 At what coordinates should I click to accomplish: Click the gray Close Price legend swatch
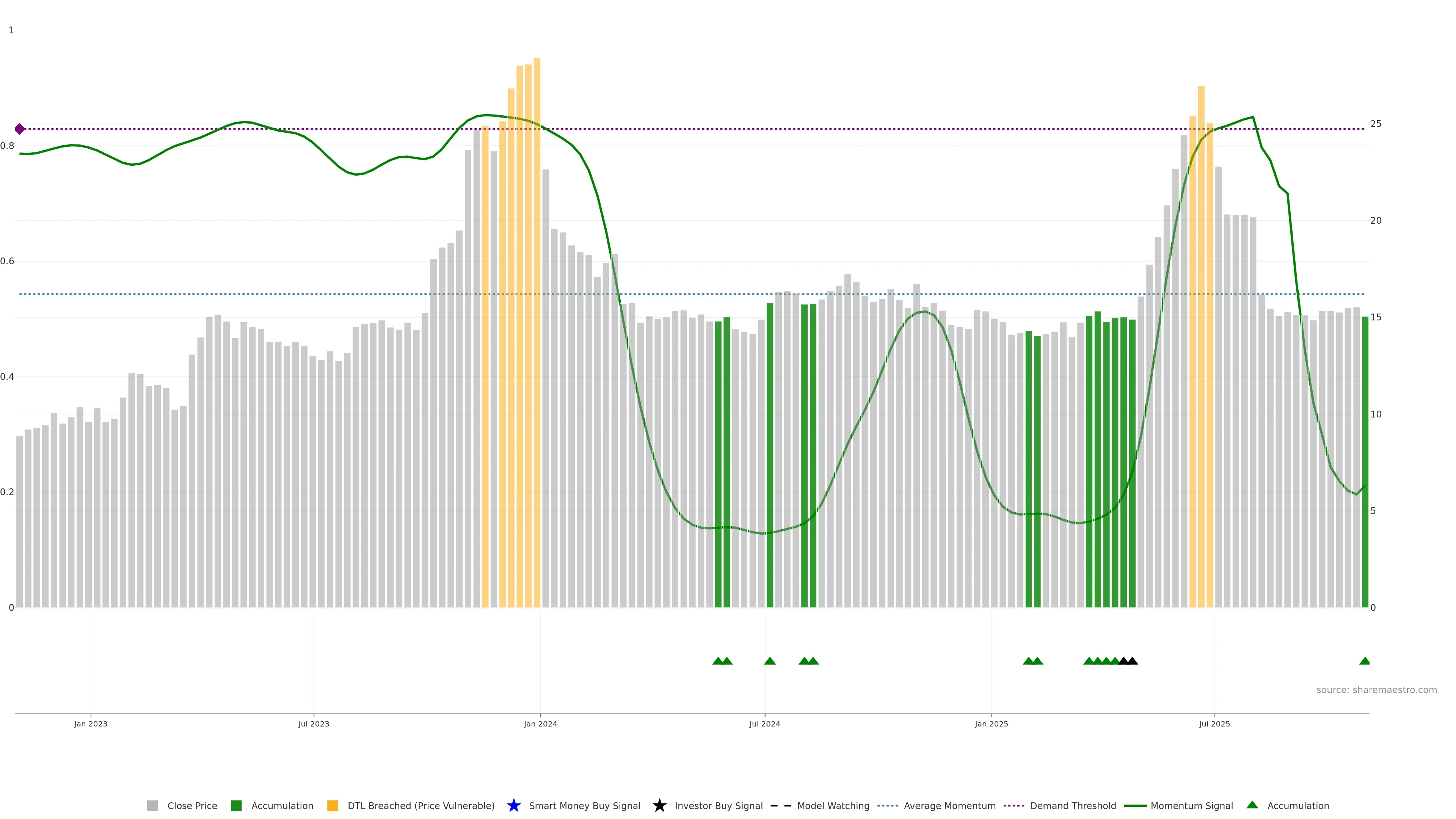pyautogui.click(x=152, y=806)
